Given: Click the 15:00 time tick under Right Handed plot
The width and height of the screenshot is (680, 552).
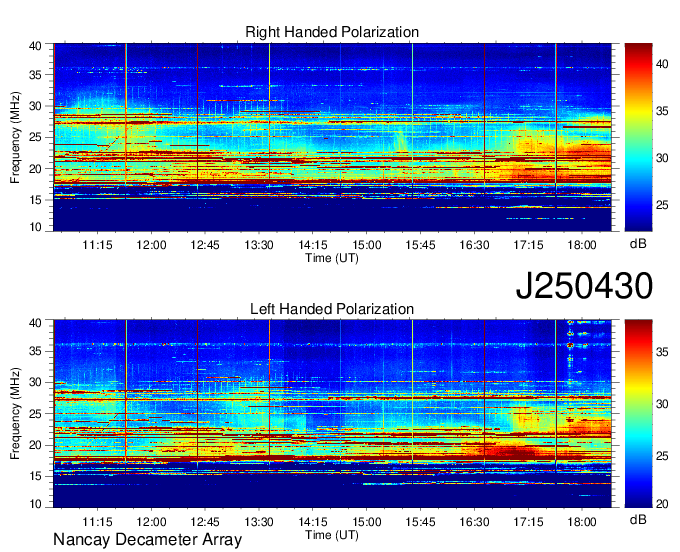Looking at the screenshot, I should [x=366, y=245].
